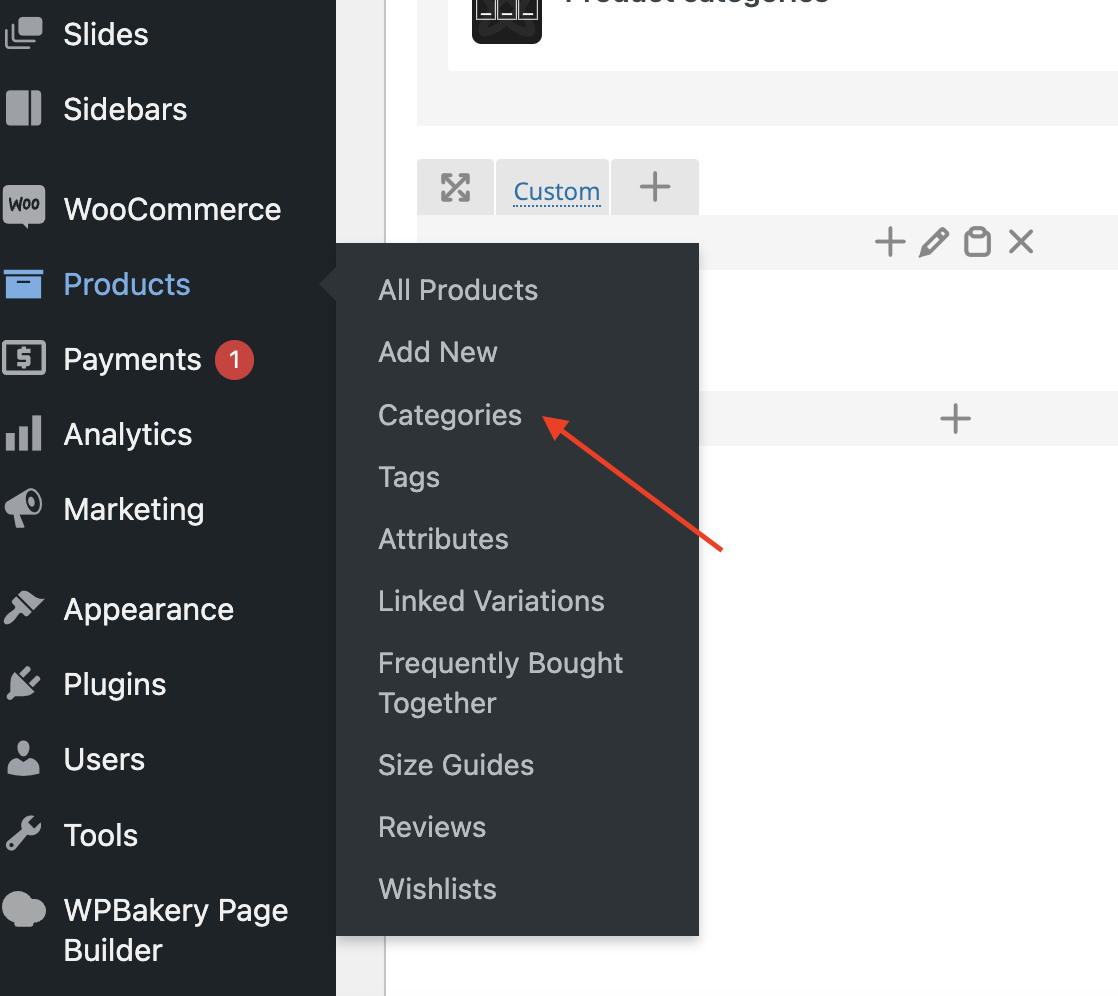
Task: Open Wishlists submenu item
Action: coord(437,889)
